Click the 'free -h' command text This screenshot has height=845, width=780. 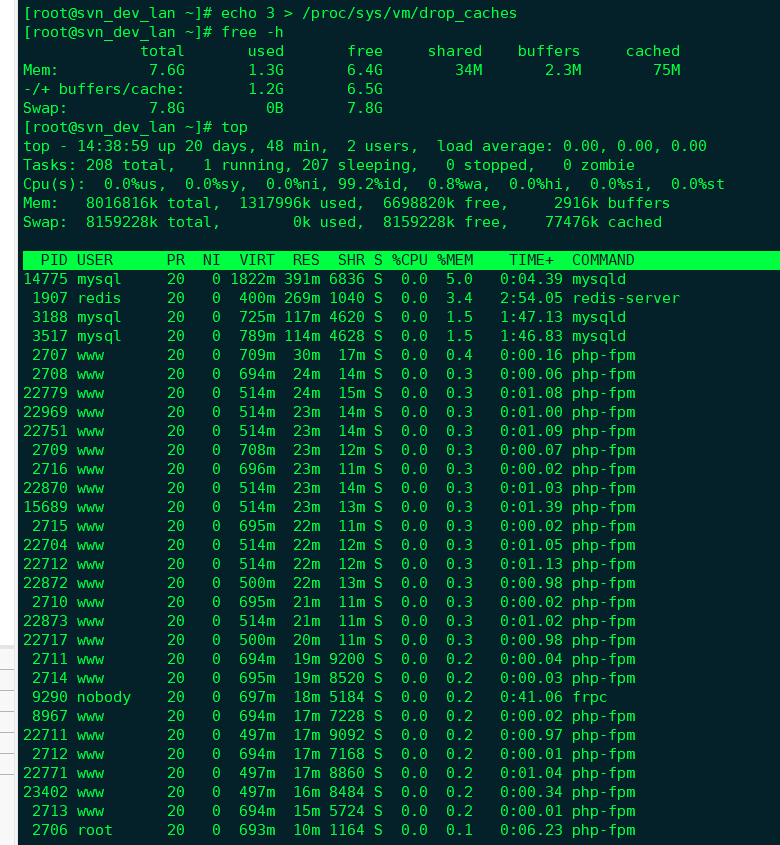(252, 32)
